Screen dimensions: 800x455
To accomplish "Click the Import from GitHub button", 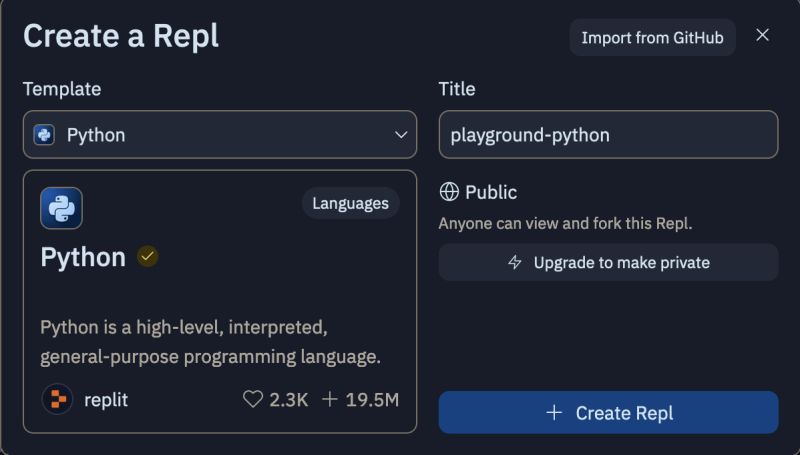I will pos(652,37).
